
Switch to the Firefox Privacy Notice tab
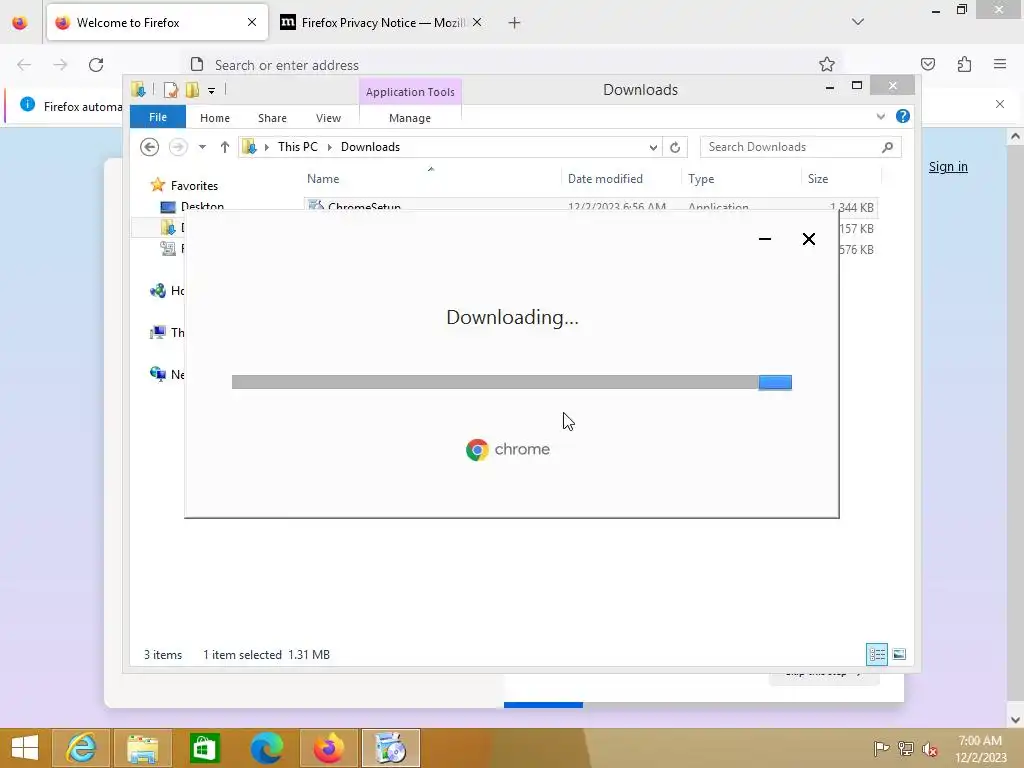click(x=382, y=23)
